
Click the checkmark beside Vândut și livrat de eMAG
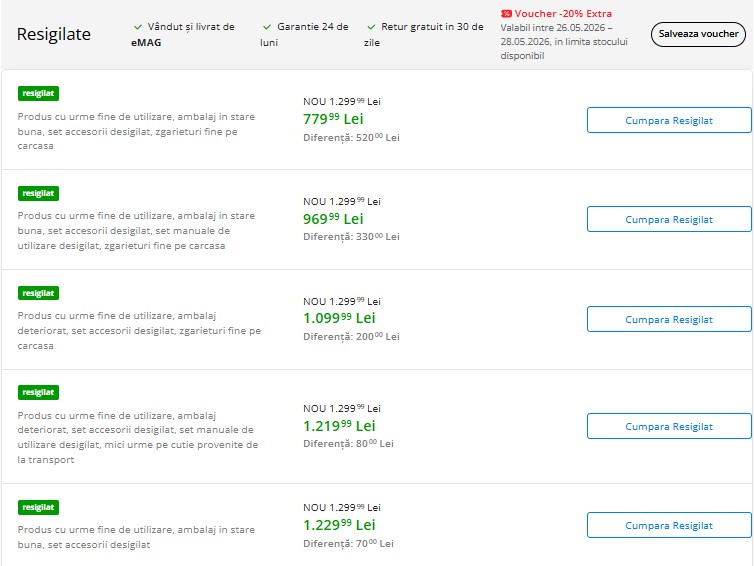click(x=138, y=27)
